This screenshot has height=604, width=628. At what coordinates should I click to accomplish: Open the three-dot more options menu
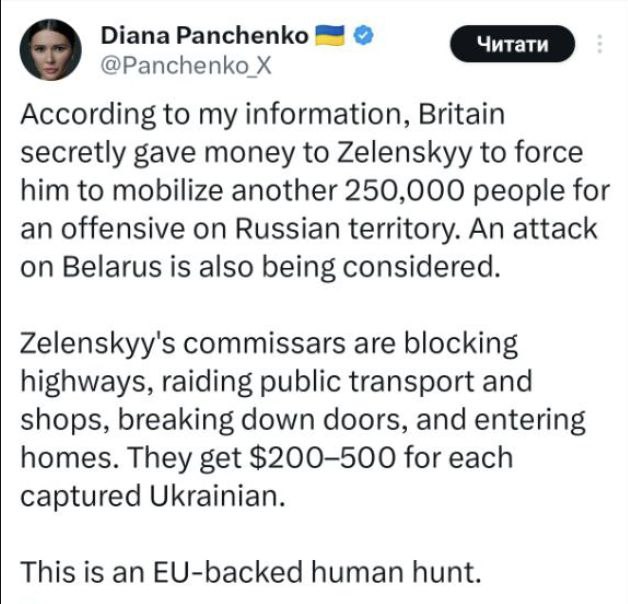pyautogui.click(x=599, y=44)
